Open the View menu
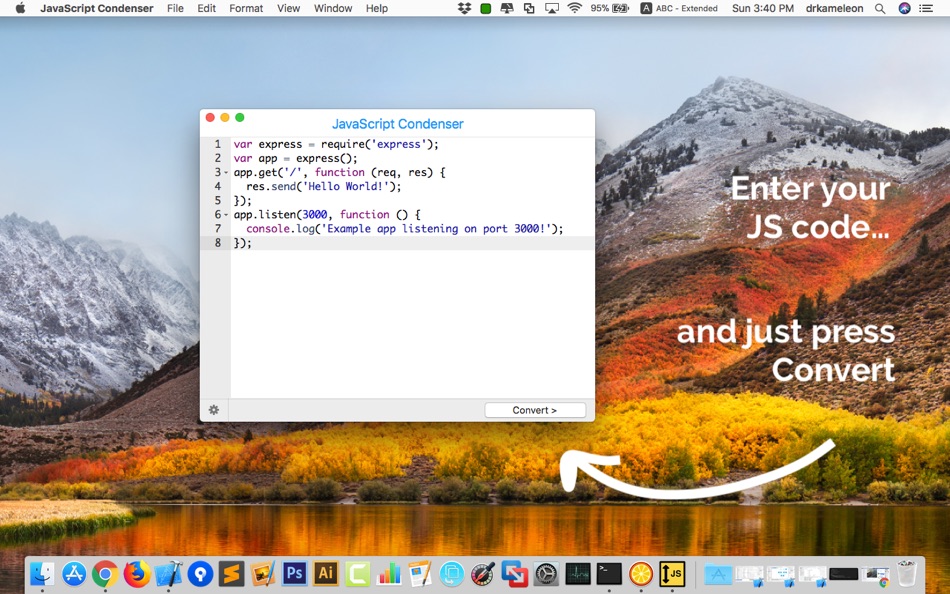This screenshot has width=950, height=594. click(x=288, y=8)
